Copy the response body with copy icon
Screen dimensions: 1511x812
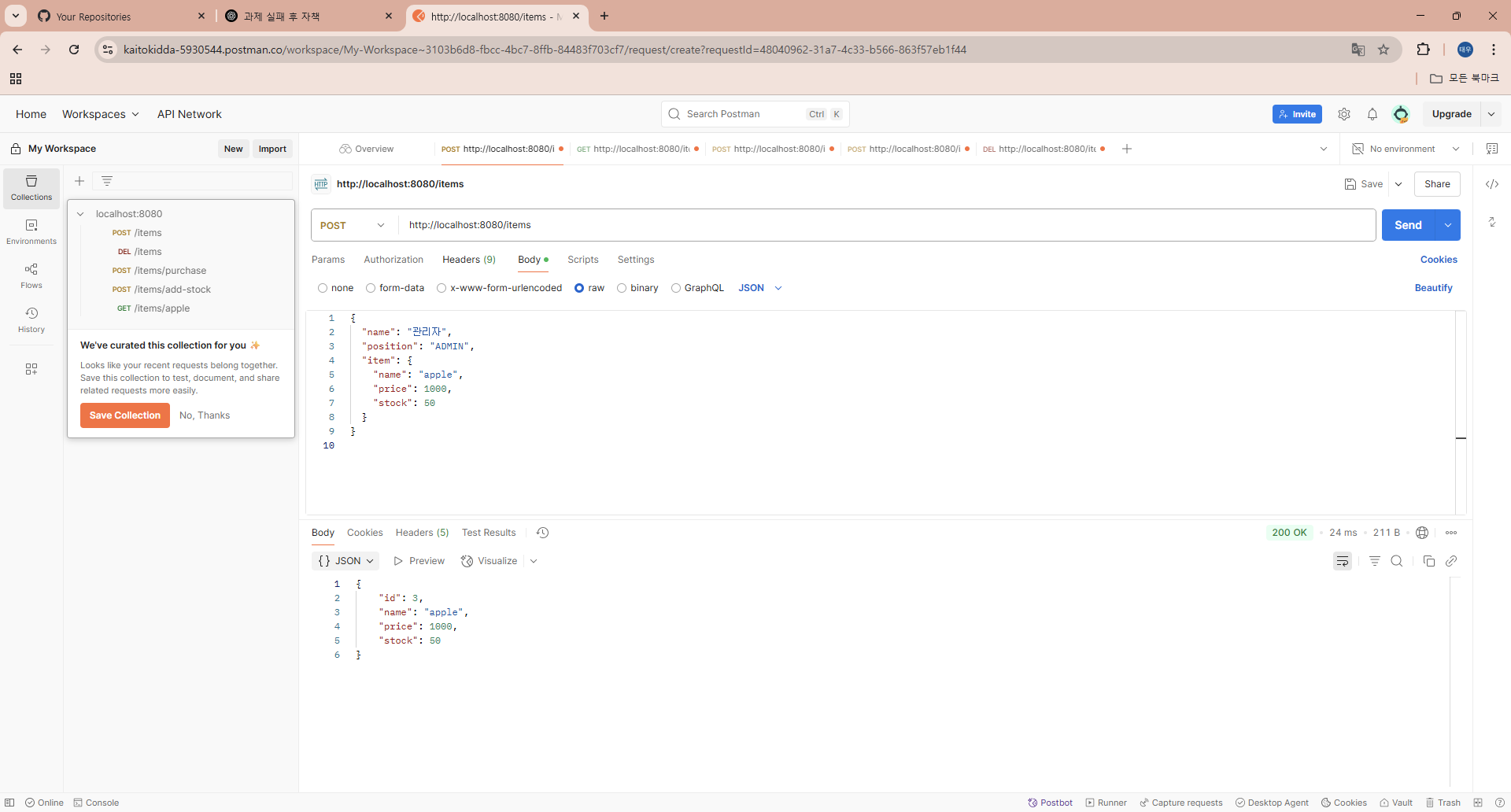(1429, 561)
